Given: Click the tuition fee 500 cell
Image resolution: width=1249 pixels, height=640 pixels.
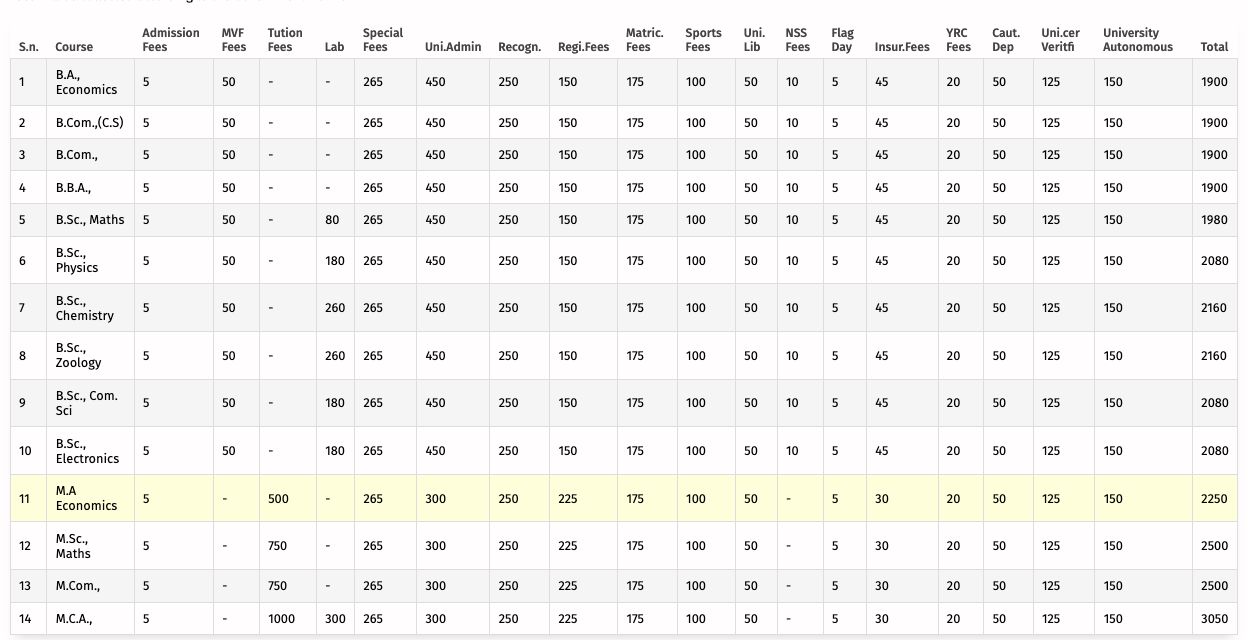Looking at the screenshot, I should point(278,499).
